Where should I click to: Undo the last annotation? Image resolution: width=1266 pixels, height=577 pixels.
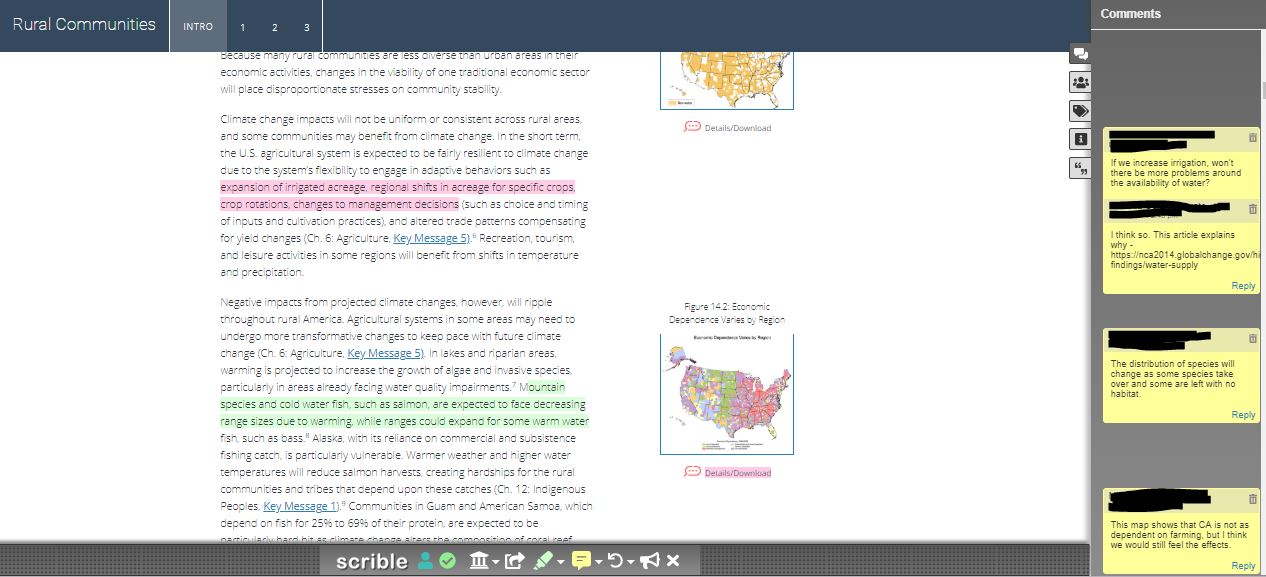point(617,560)
